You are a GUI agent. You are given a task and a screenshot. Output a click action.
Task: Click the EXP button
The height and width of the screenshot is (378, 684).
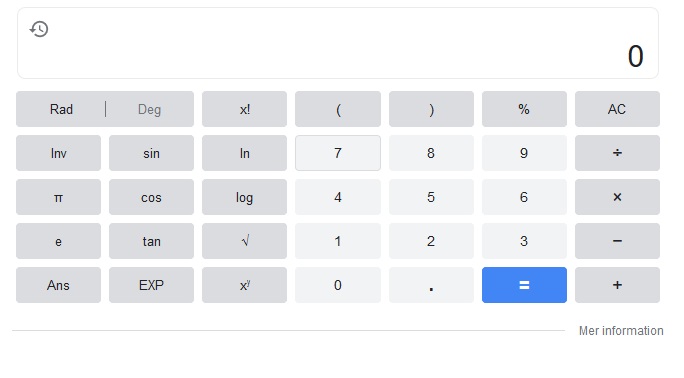tap(151, 285)
